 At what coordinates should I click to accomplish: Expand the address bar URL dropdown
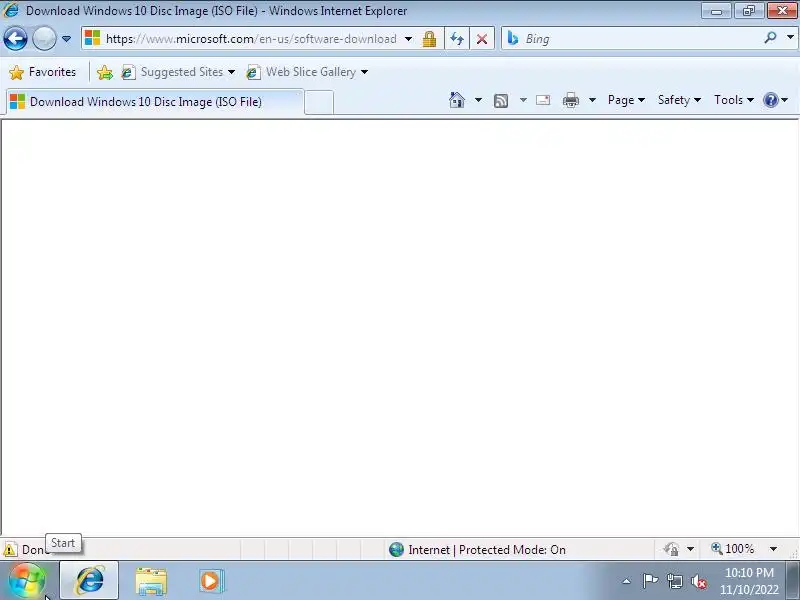409,39
